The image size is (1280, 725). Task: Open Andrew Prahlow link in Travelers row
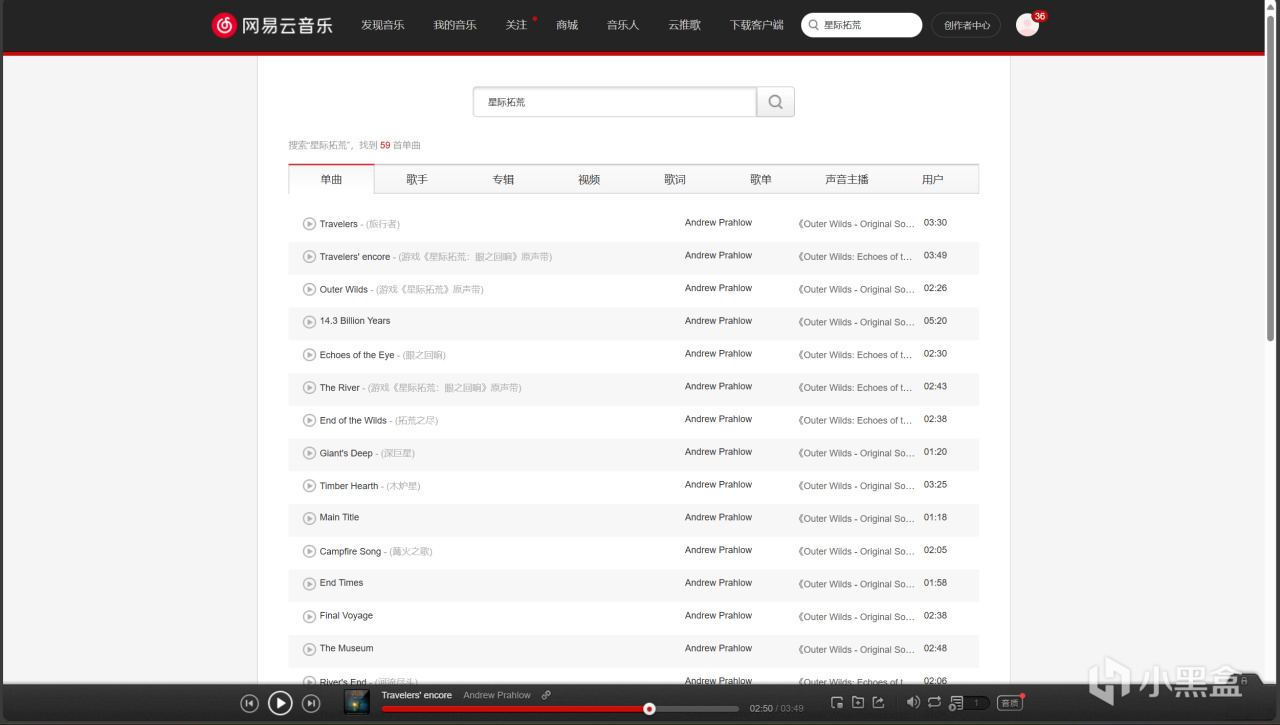click(x=718, y=223)
